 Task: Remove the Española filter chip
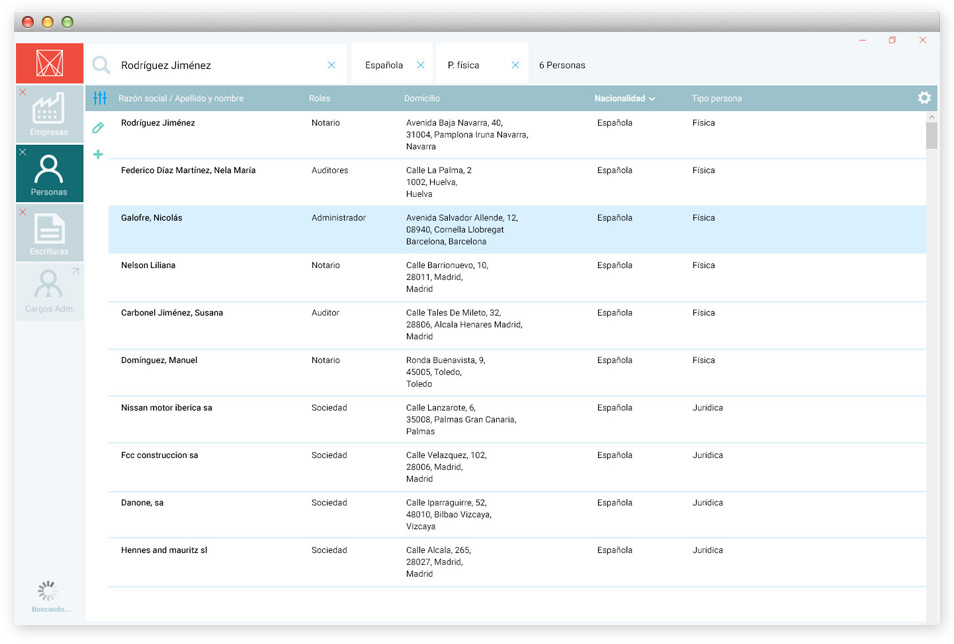tap(420, 65)
